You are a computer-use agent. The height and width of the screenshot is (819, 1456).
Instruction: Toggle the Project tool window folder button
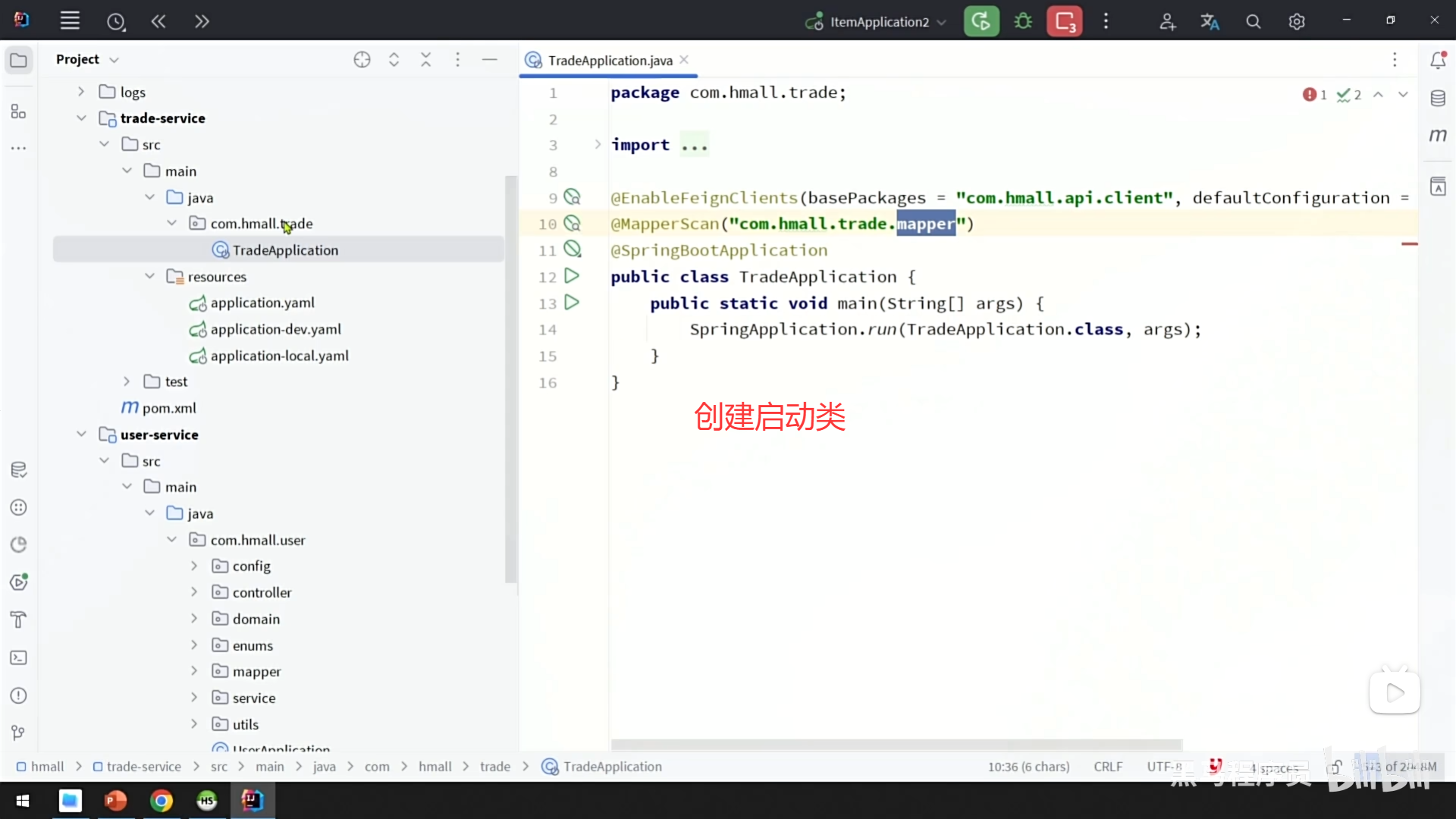pos(19,60)
